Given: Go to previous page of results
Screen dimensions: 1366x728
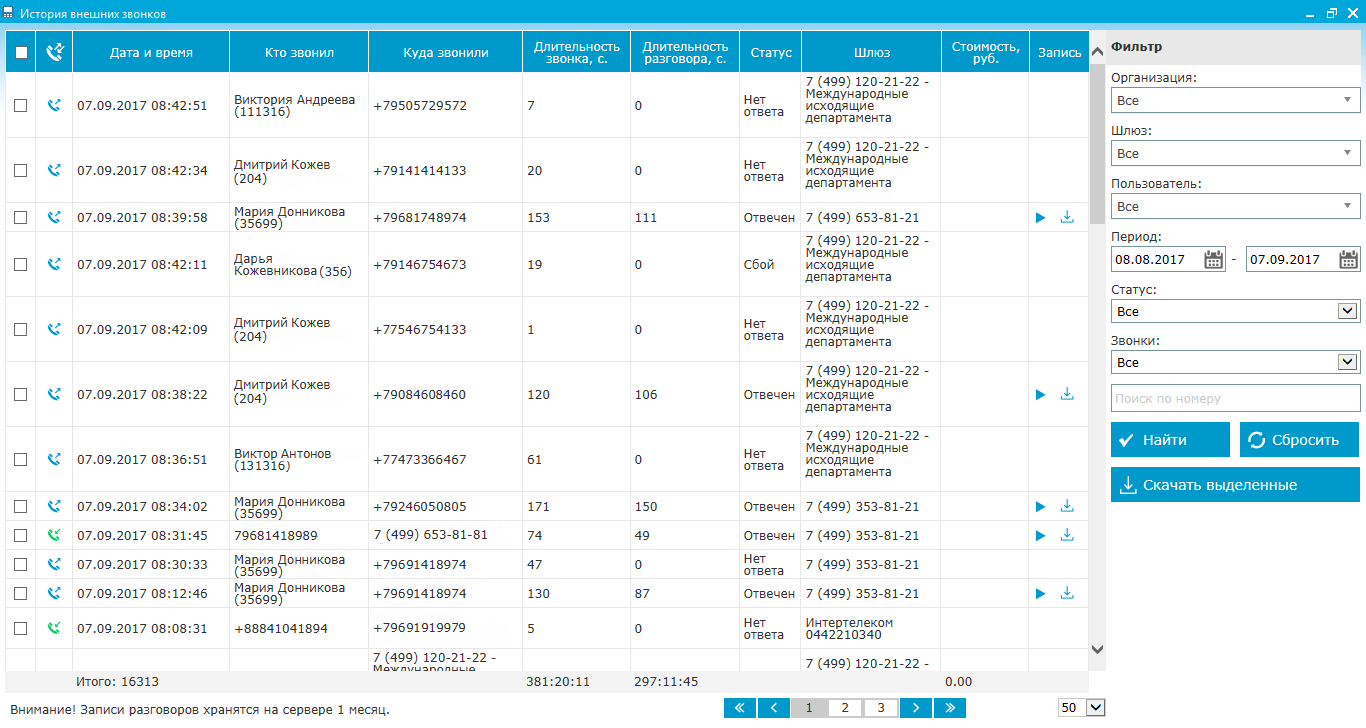Looking at the screenshot, I should (x=774, y=708).
